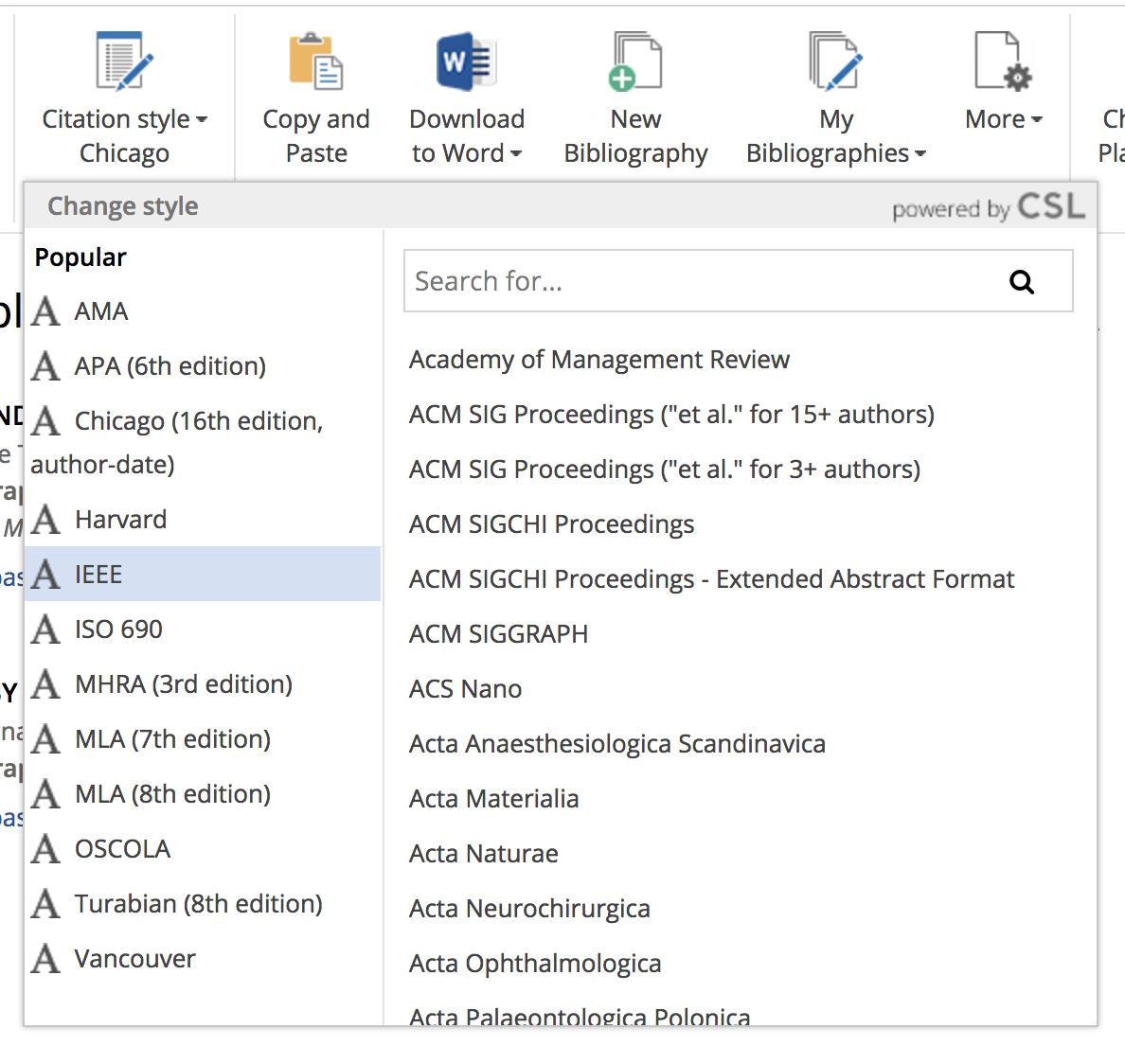Click the A icon beside ISO 690
This screenshot has width=1125, height=1064.
(45, 629)
